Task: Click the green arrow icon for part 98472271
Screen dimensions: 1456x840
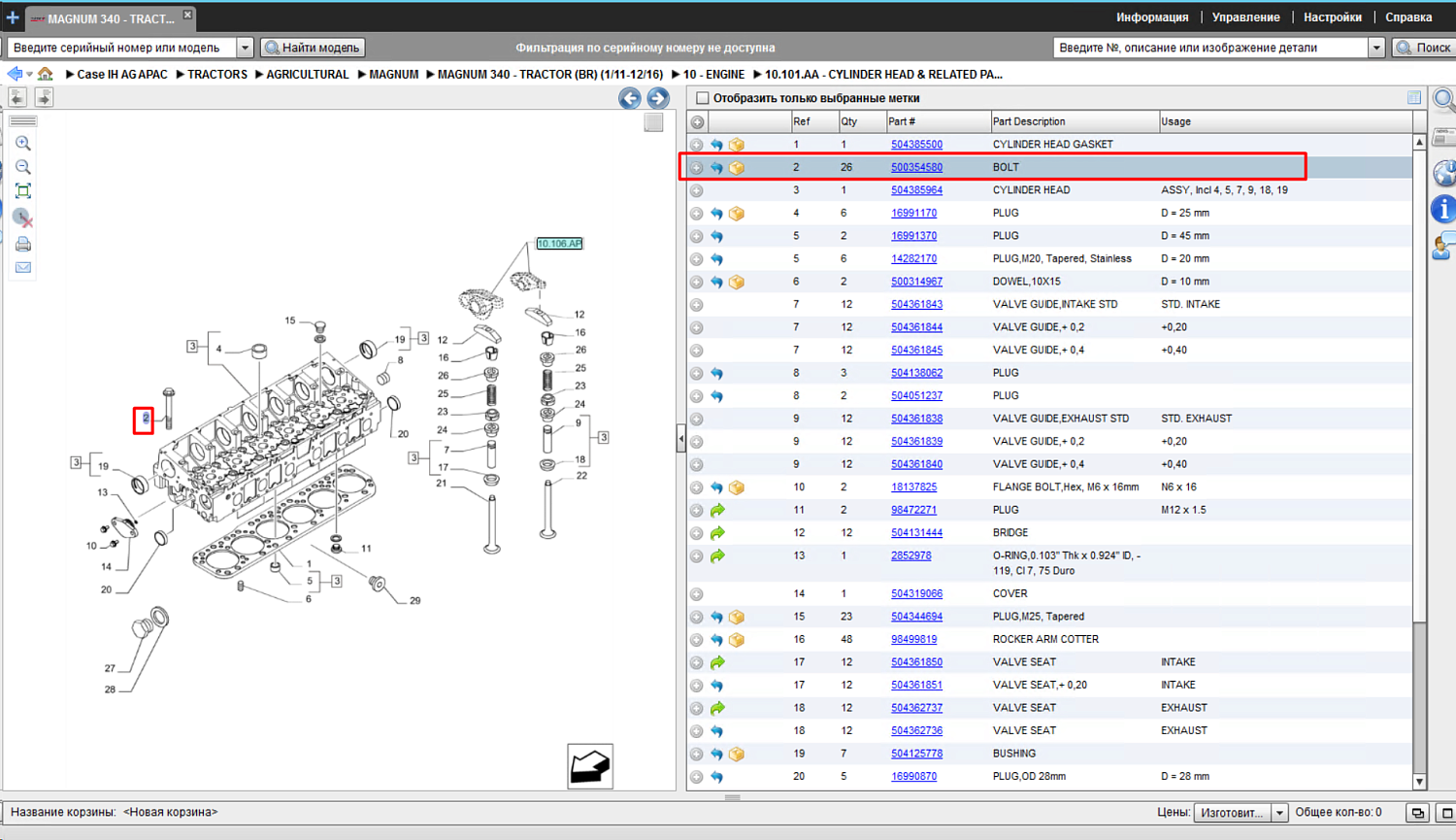Action: tap(717, 510)
